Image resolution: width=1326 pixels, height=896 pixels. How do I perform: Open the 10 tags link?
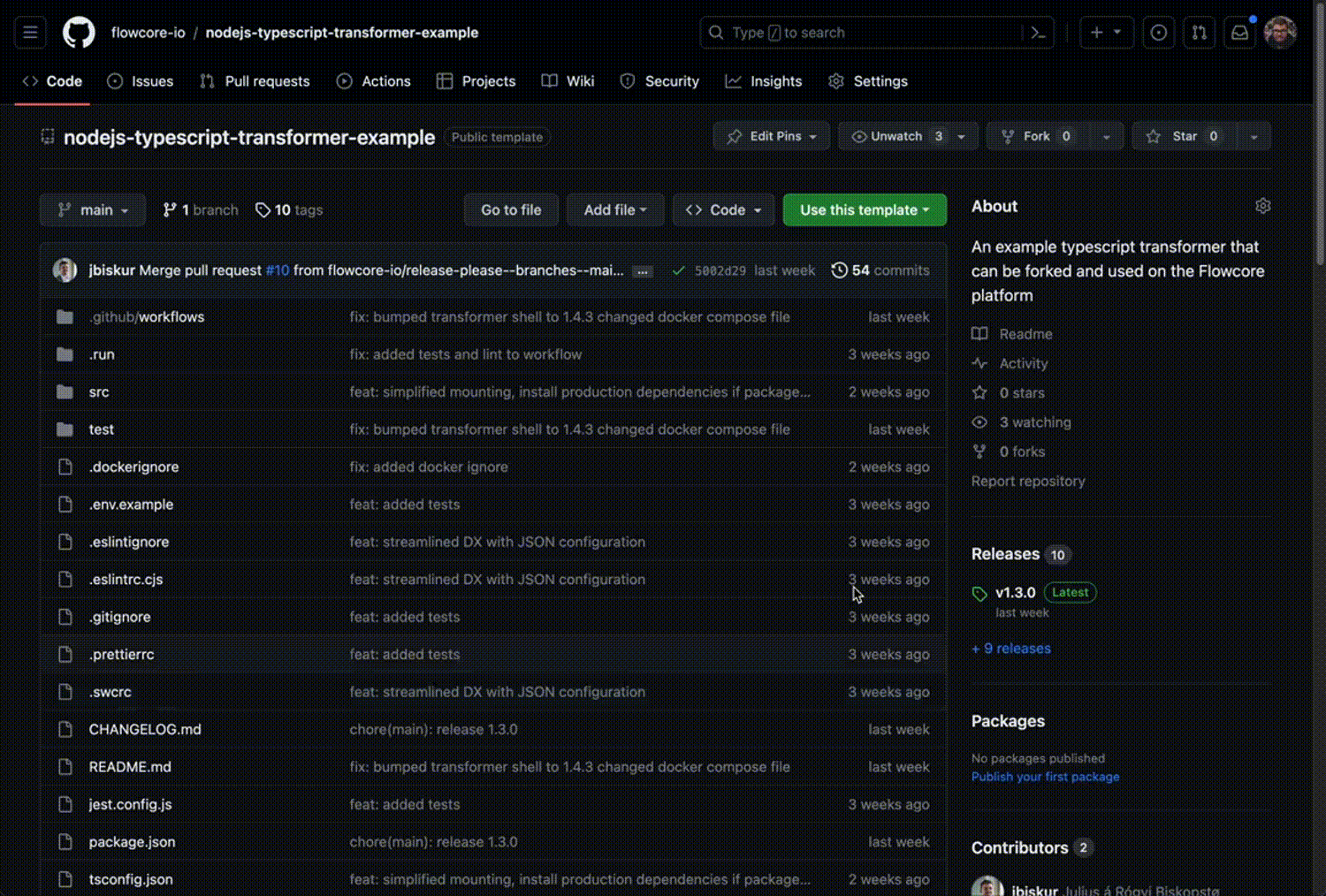[x=289, y=210]
